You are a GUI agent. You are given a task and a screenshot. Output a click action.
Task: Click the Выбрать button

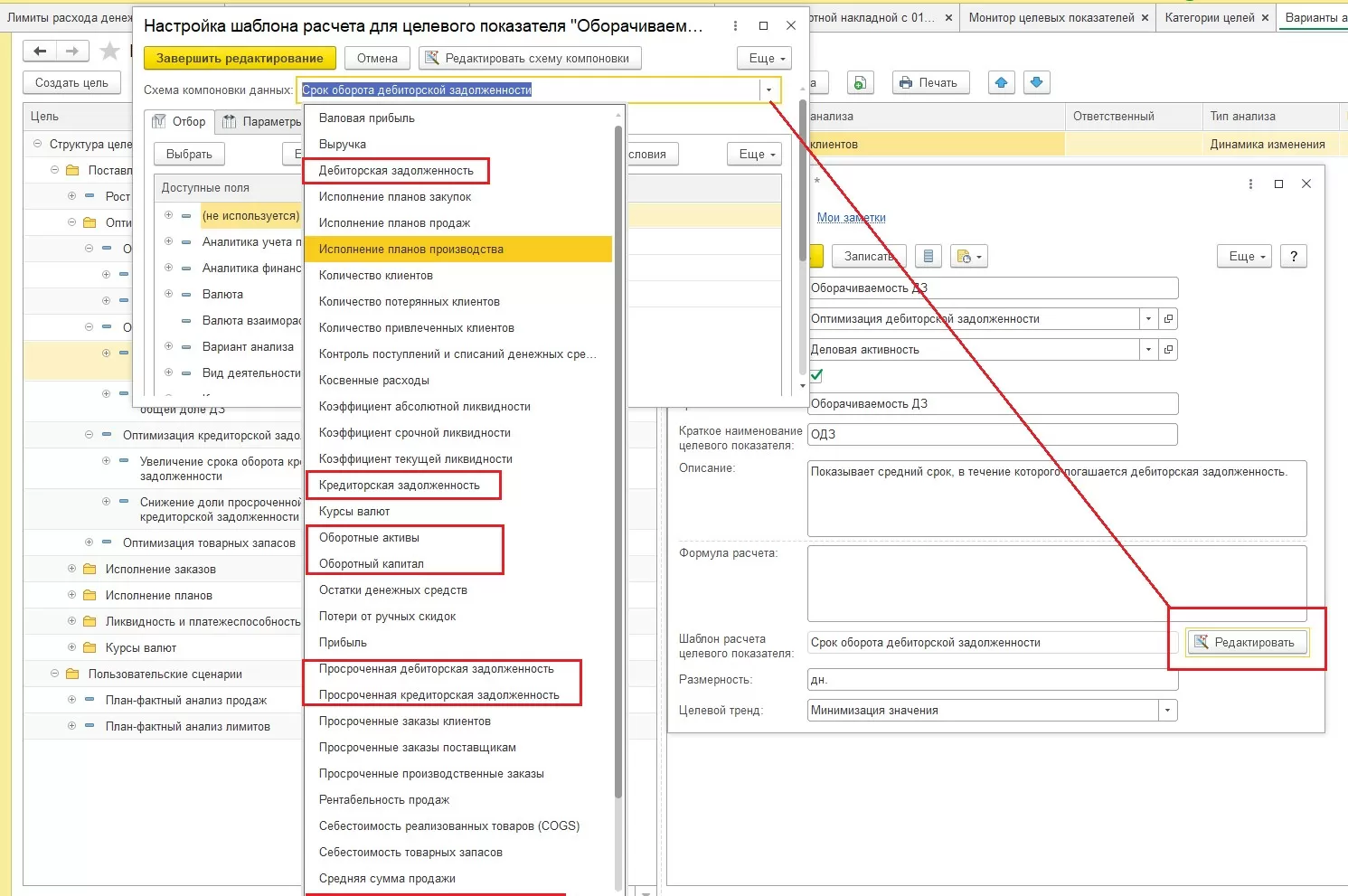pyautogui.click(x=189, y=155)
